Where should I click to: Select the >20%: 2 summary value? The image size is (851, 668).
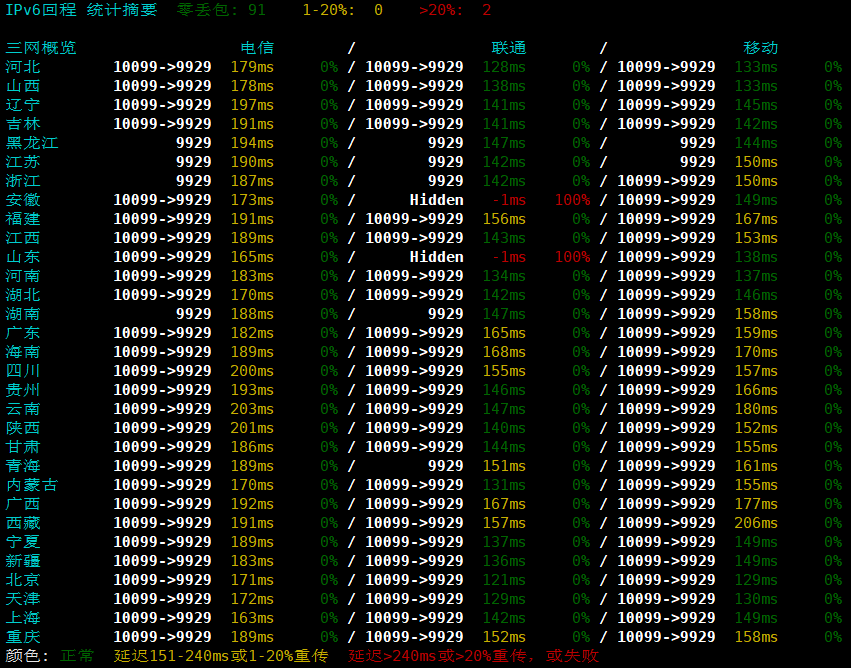pos(455,10)
